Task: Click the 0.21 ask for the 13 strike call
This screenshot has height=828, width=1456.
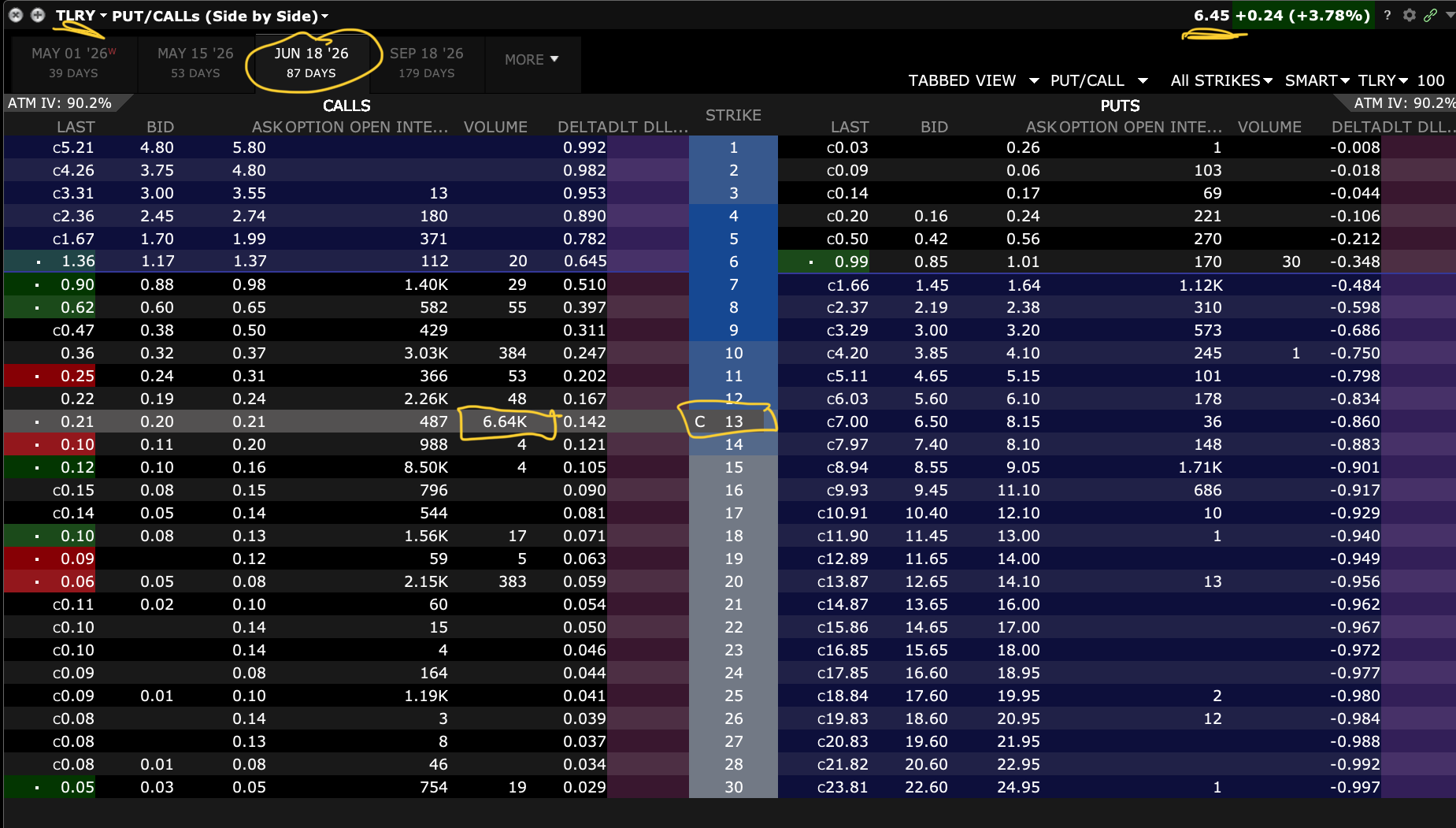Action: (x=249, y=421)
